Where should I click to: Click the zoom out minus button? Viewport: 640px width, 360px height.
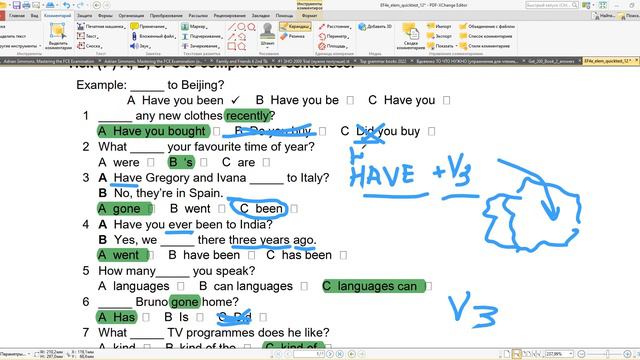pos(582,354)
